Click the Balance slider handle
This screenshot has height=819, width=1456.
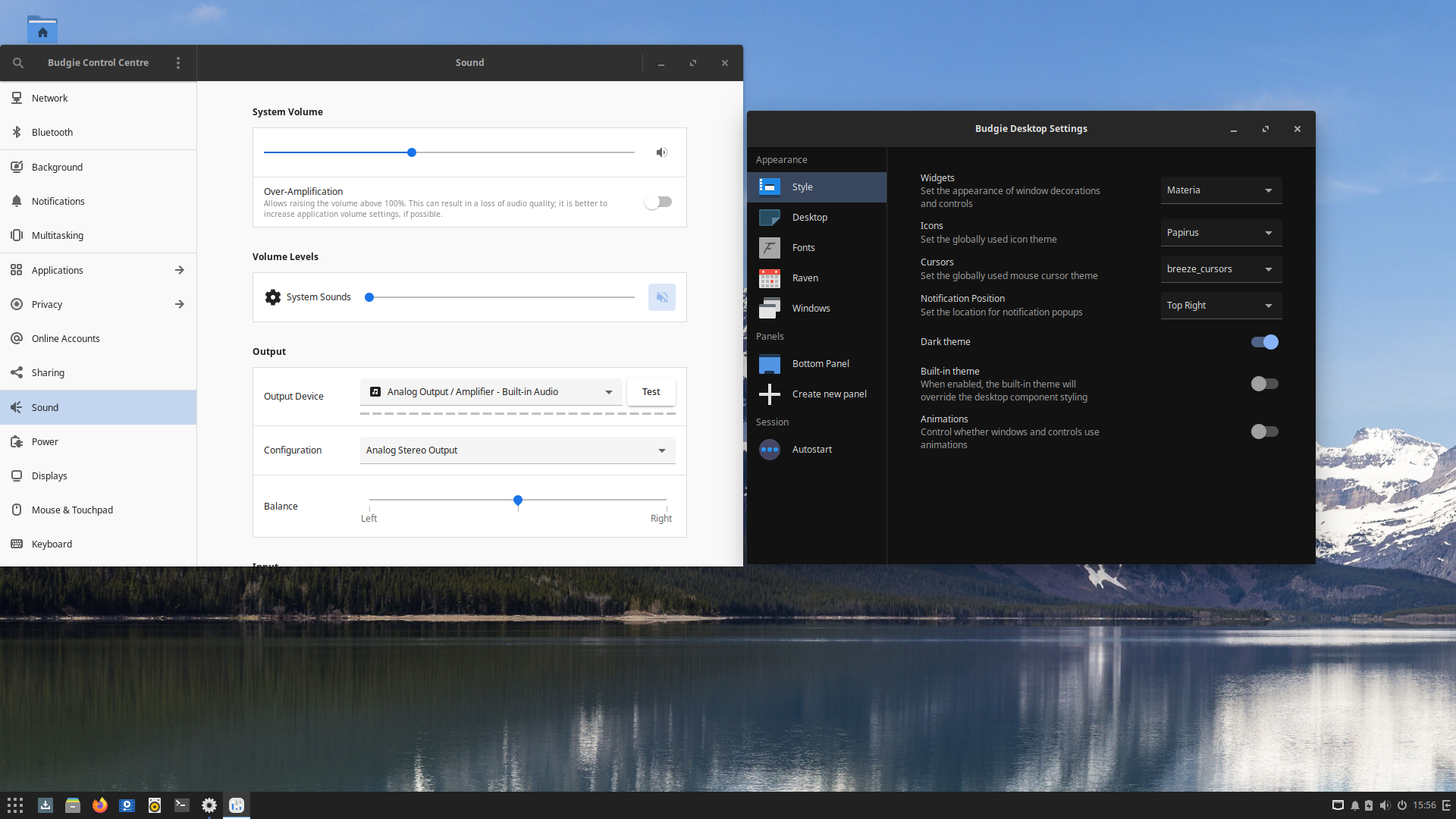point(518,500)
